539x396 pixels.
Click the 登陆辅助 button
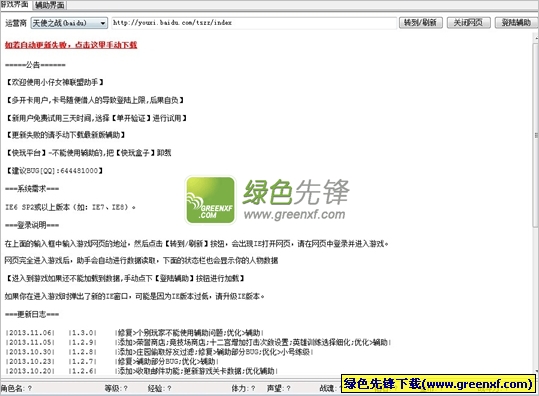[x=516, y=23]
